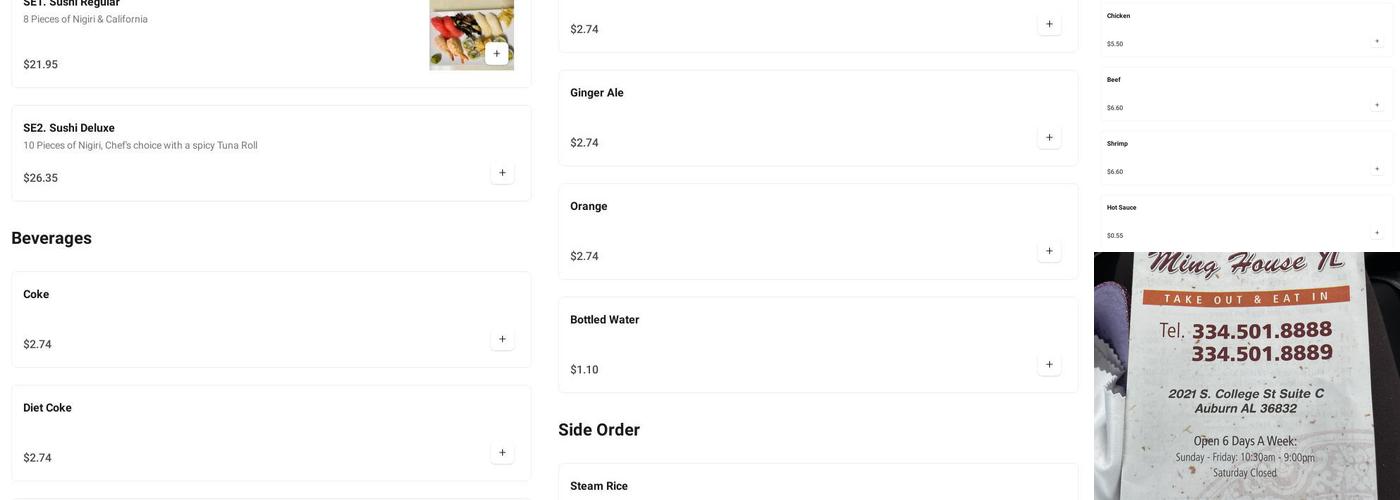The width and height of the screenshot is (1400, 500).
Task: Open the Bottled Water item name
Action: point(604,320)
